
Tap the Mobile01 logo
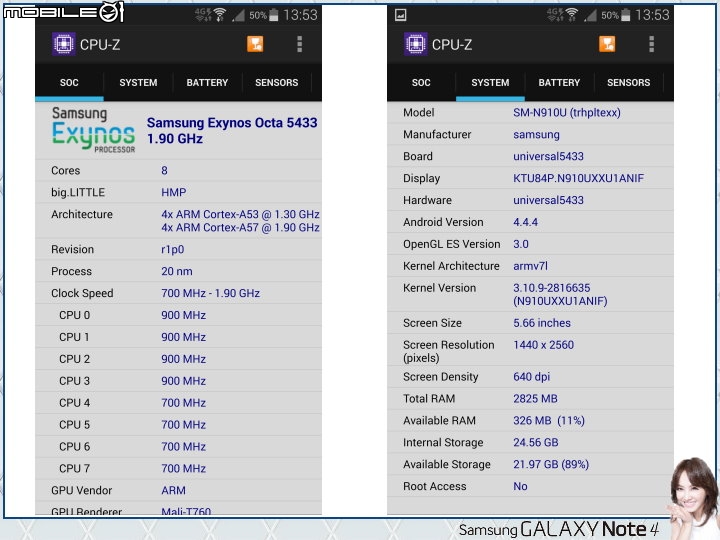click(64, 11)
